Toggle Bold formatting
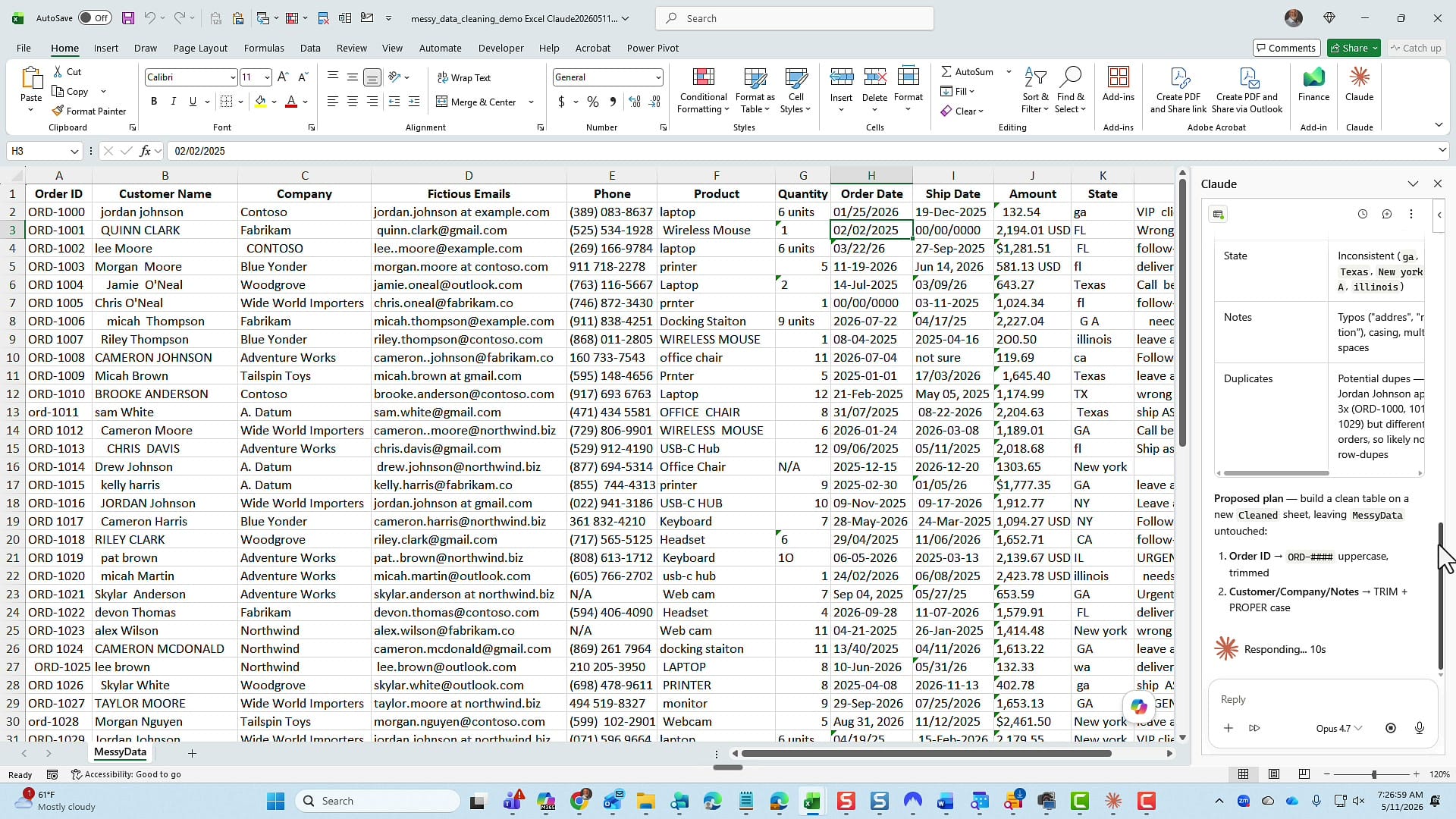This screenshot has height=819, width=1456. pyautogui.click(x=154, y=102)
